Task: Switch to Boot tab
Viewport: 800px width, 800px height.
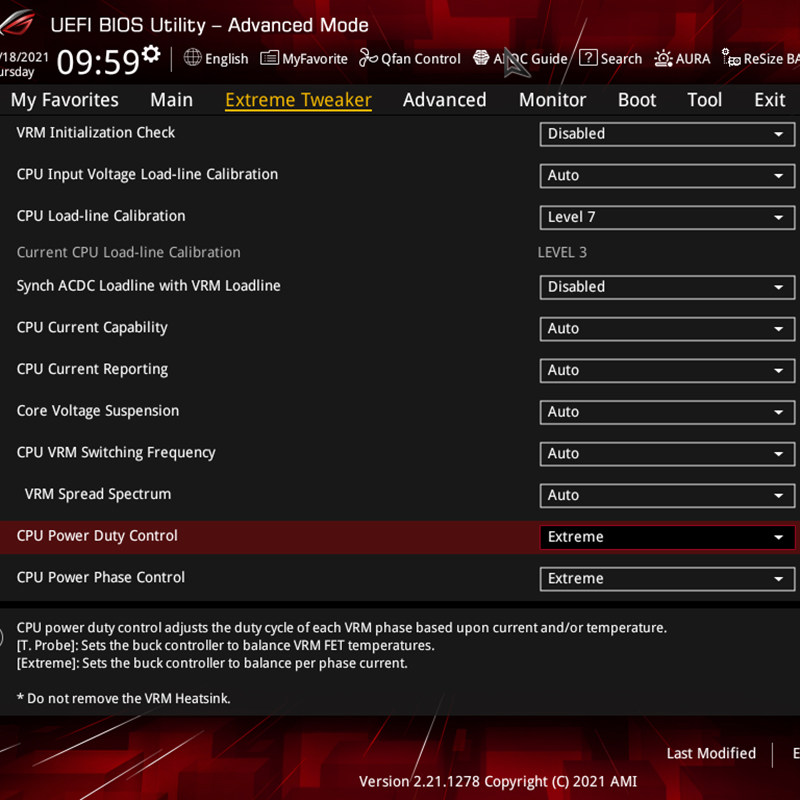Action: click(x=637, y=99)
